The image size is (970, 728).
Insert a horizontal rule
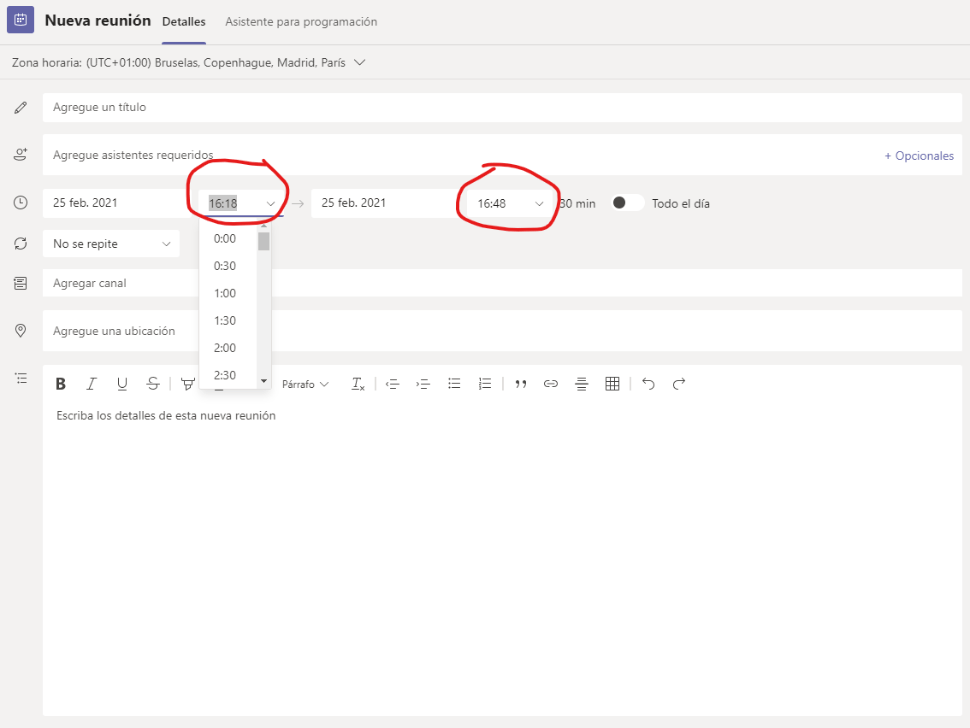(x=582, y=384)
